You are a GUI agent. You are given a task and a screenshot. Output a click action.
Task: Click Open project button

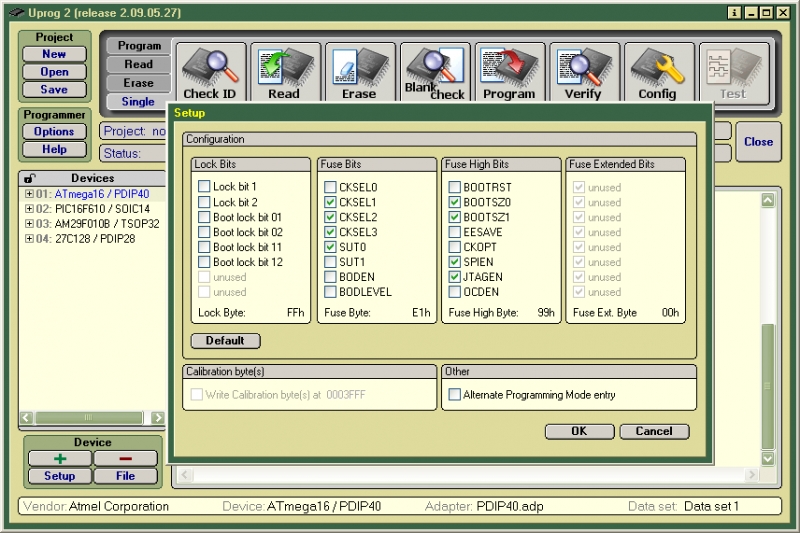pyautogui.click(x=54, y=71)
